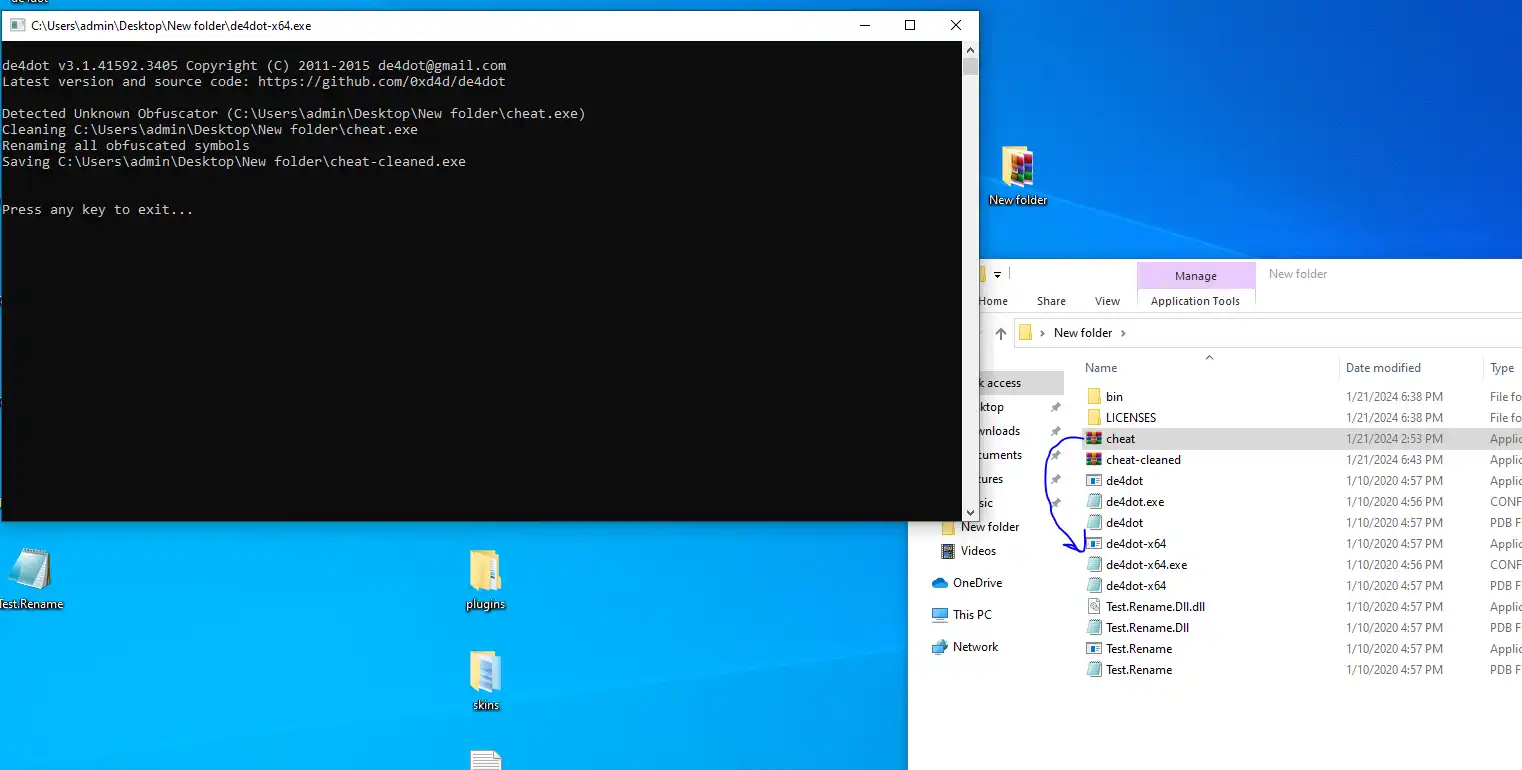
Task: Select the Test.Rename.Dll.dll gear file icon
Action: click(1094, 607)
